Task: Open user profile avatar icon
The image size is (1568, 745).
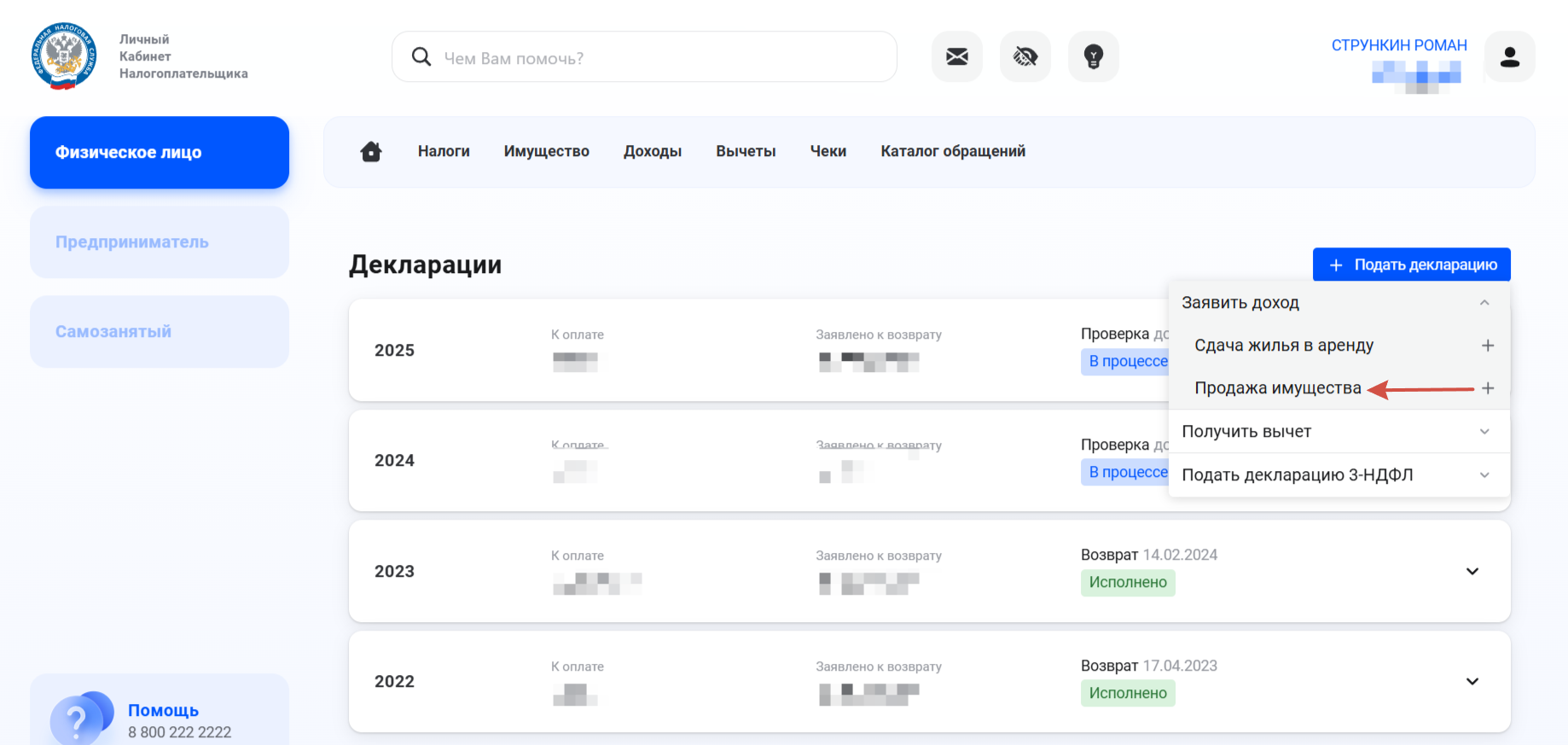Action: coord(1510,57)
